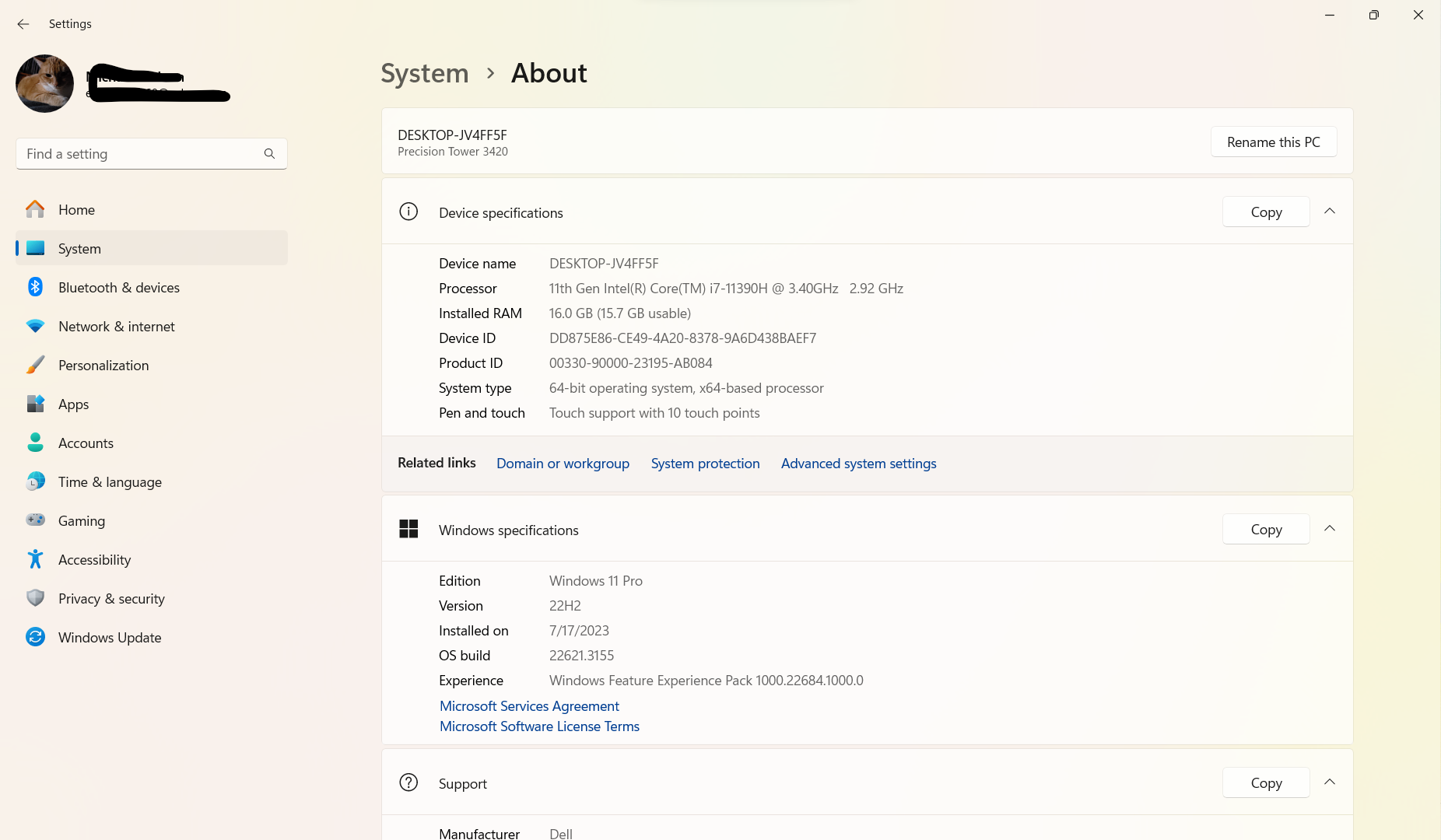Image resolution: width=1441 pixels, height=840 pixels.
Task: Open the Apps settings category
Action: (74, 404)
